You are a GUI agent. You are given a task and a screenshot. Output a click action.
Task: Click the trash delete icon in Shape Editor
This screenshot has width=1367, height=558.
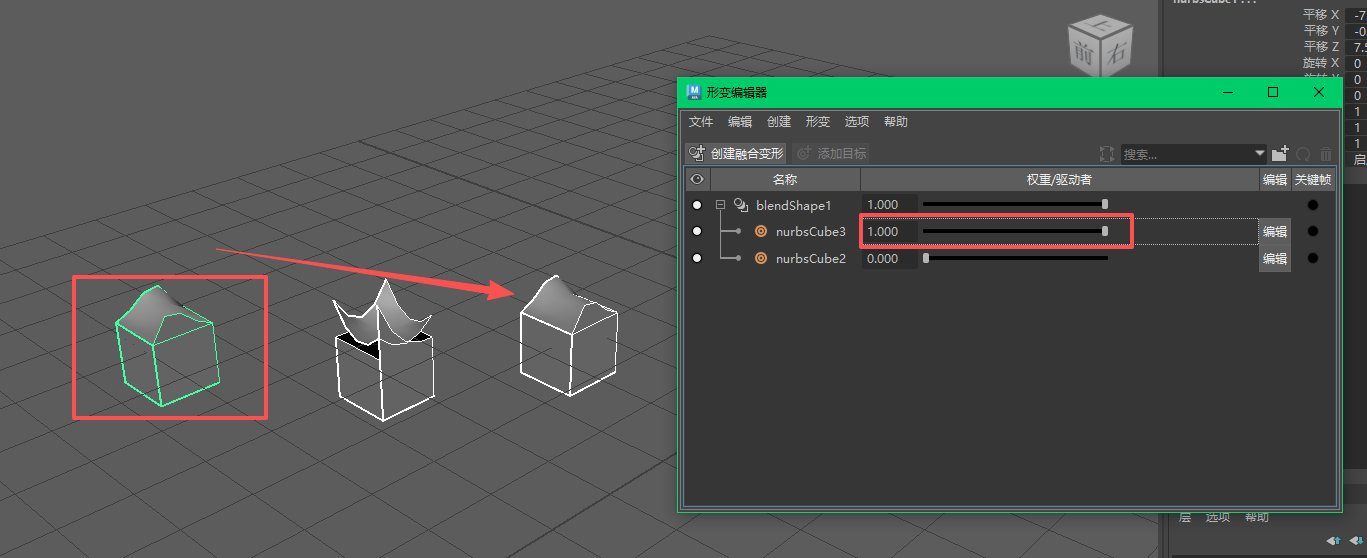(x=1326, y=154)
